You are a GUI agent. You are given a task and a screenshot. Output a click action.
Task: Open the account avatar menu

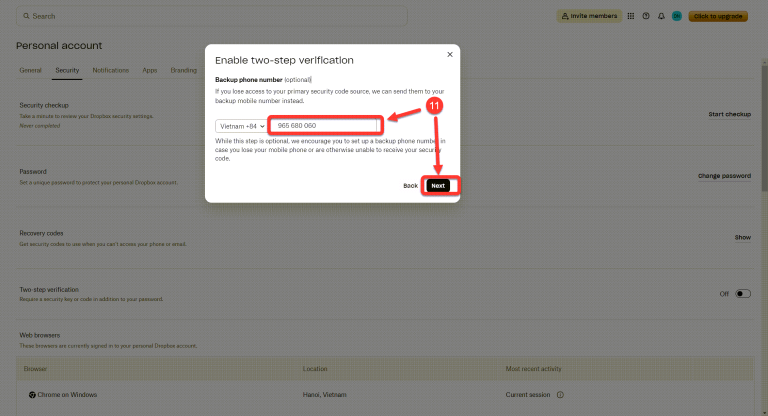pos(677,16)
